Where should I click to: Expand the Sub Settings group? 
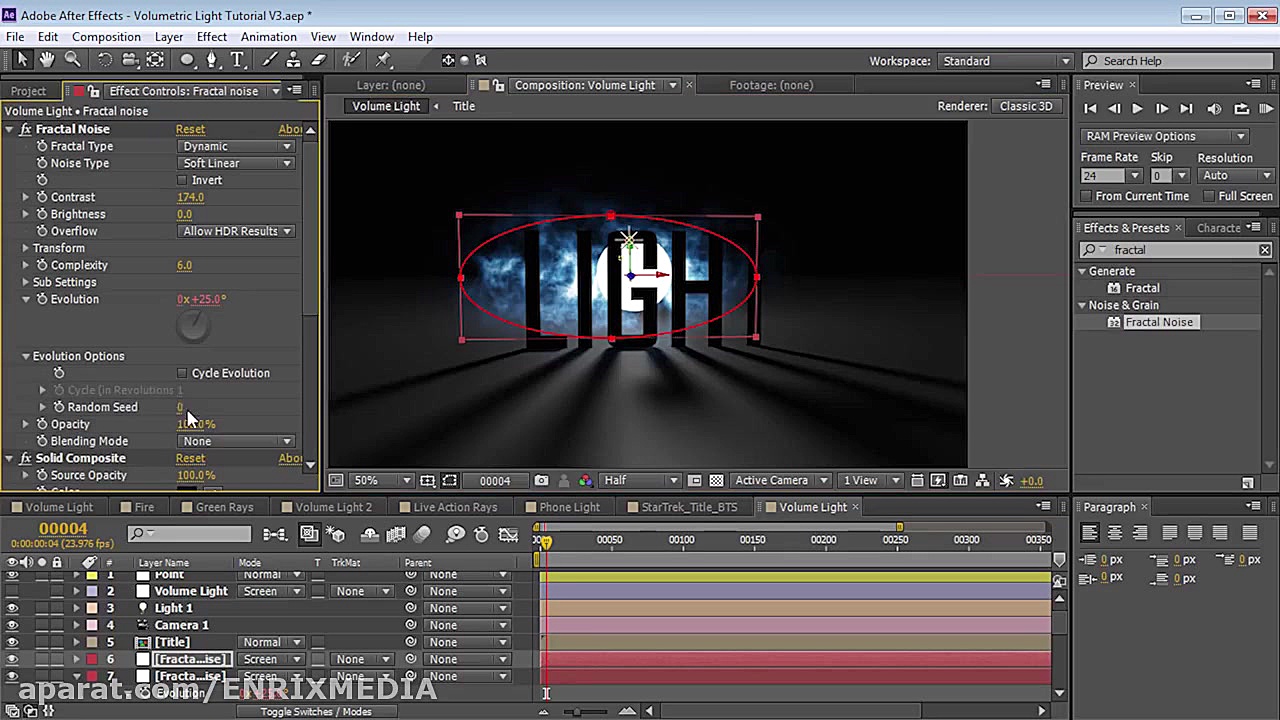26,282
